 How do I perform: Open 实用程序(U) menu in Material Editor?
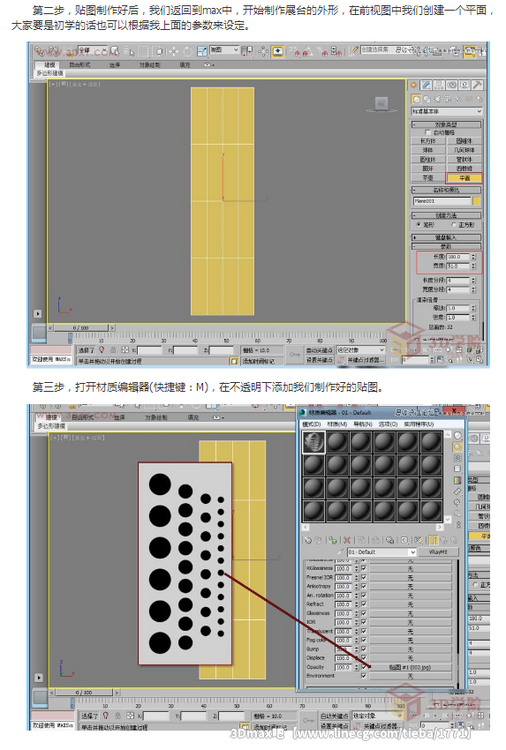[419, 424]
